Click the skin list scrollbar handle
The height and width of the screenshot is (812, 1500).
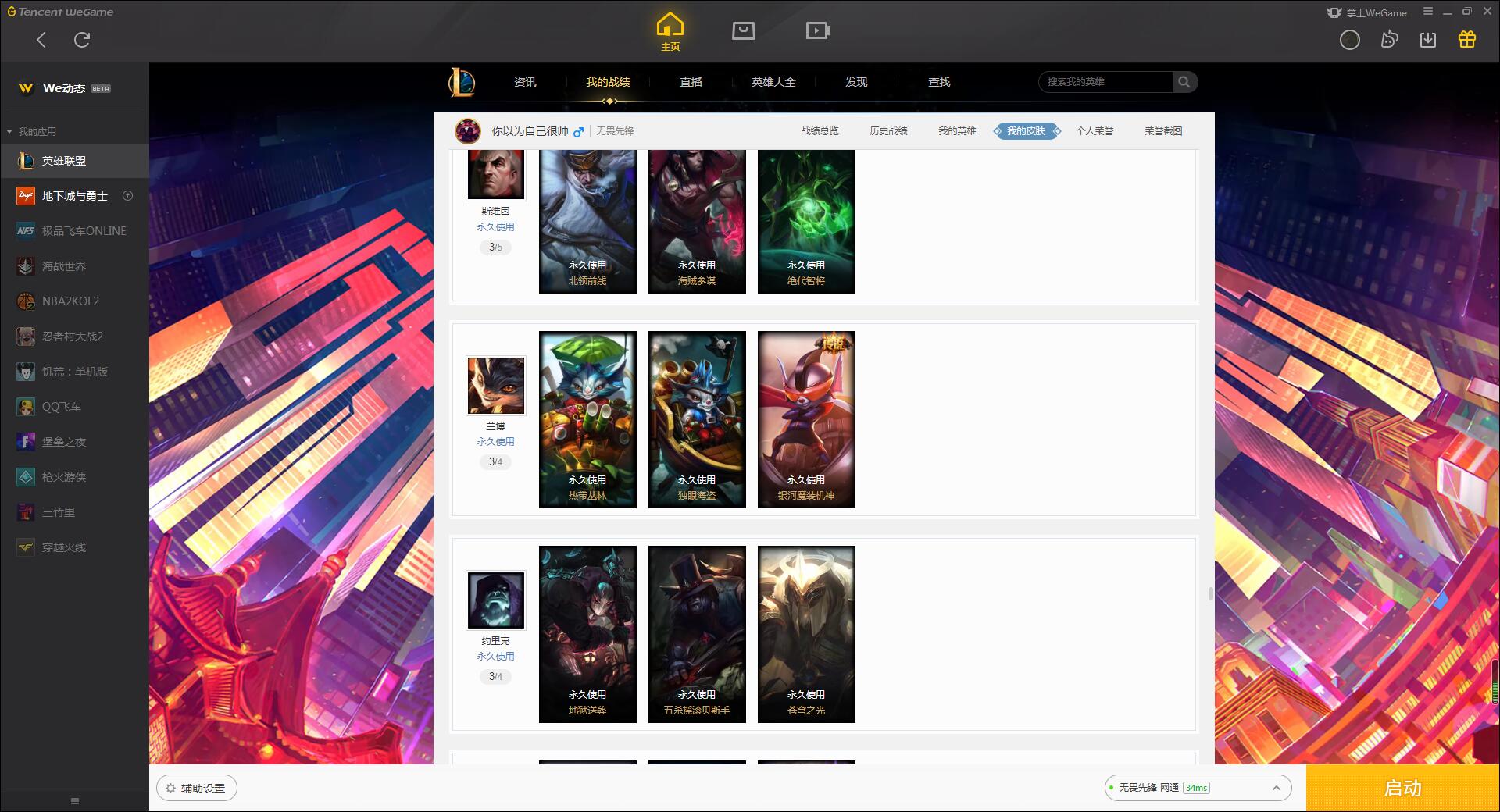click(x=1211, y=594)
